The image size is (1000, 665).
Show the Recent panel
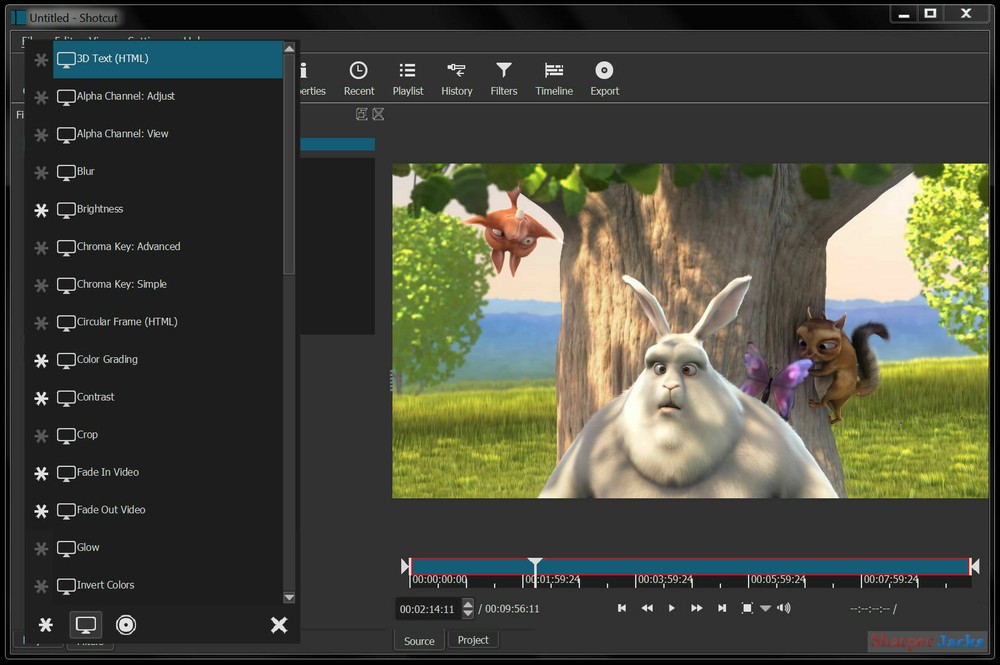(358, 78)
